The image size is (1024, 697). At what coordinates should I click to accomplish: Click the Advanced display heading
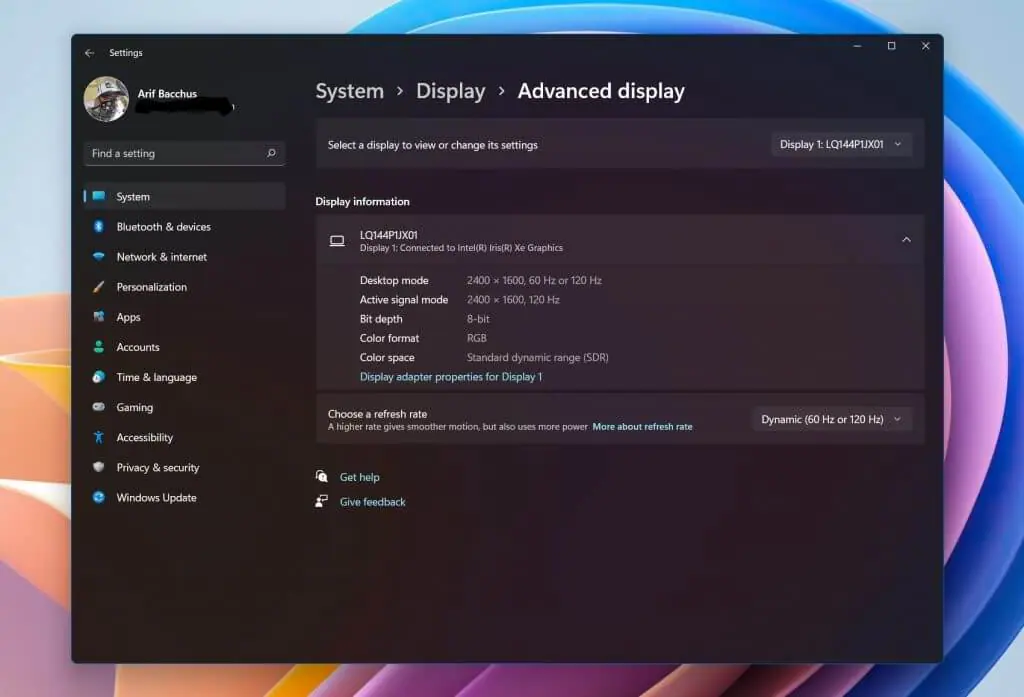(601, 91)
